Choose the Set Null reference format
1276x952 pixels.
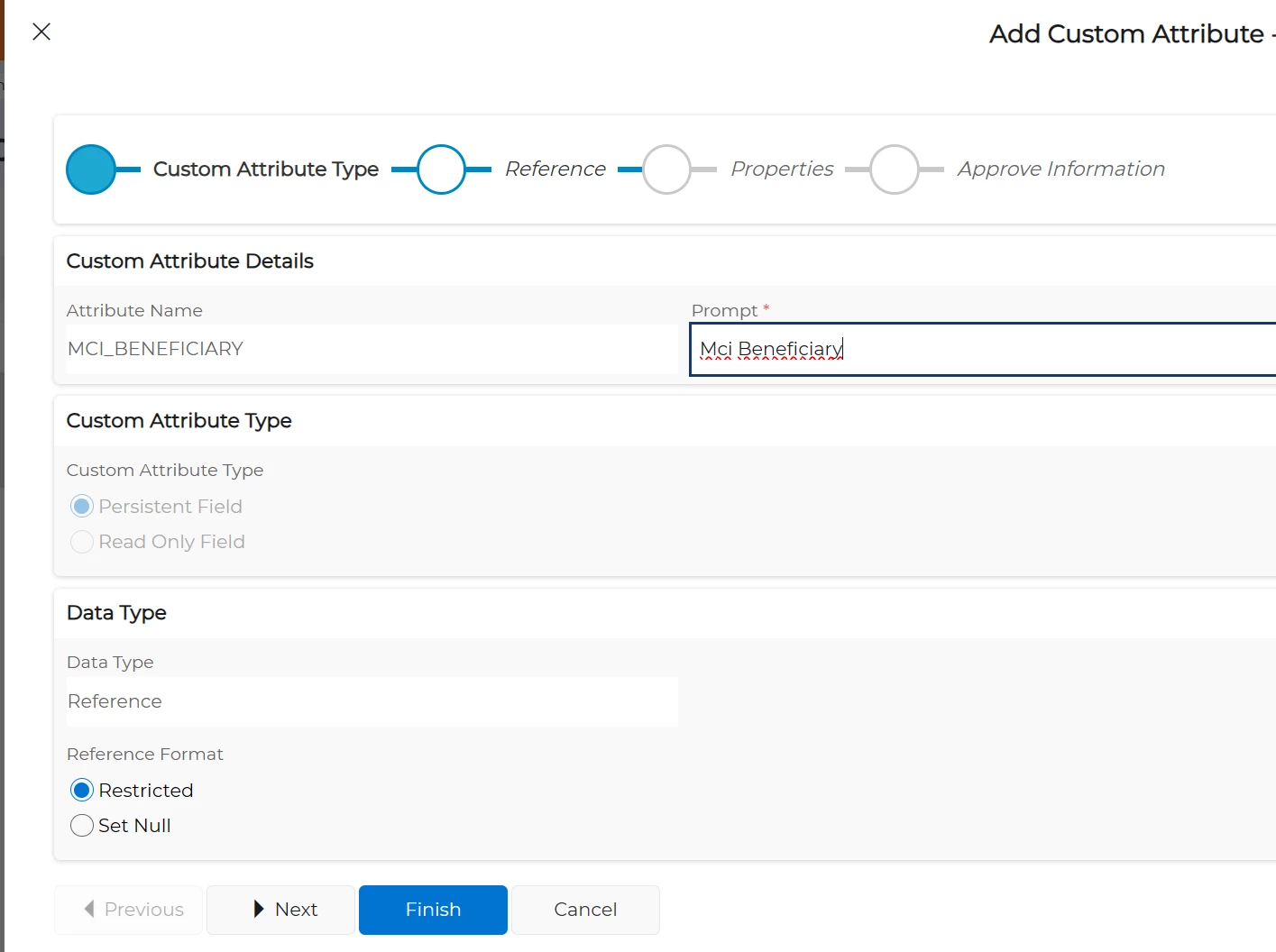tap(82, 826)
